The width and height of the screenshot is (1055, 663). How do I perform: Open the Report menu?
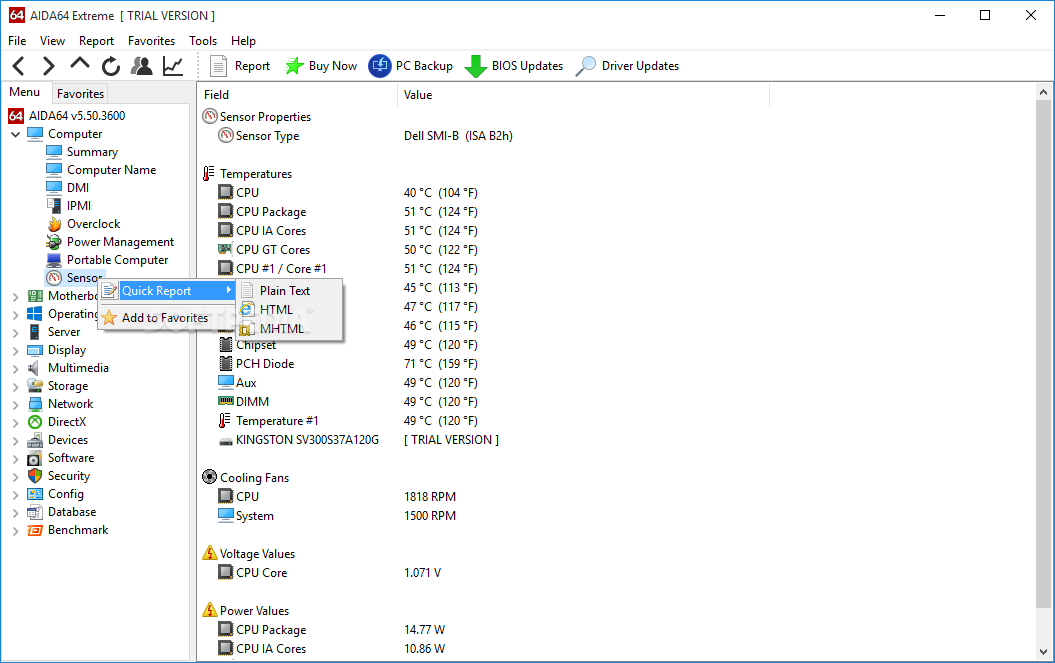click(x=96, y=41)
